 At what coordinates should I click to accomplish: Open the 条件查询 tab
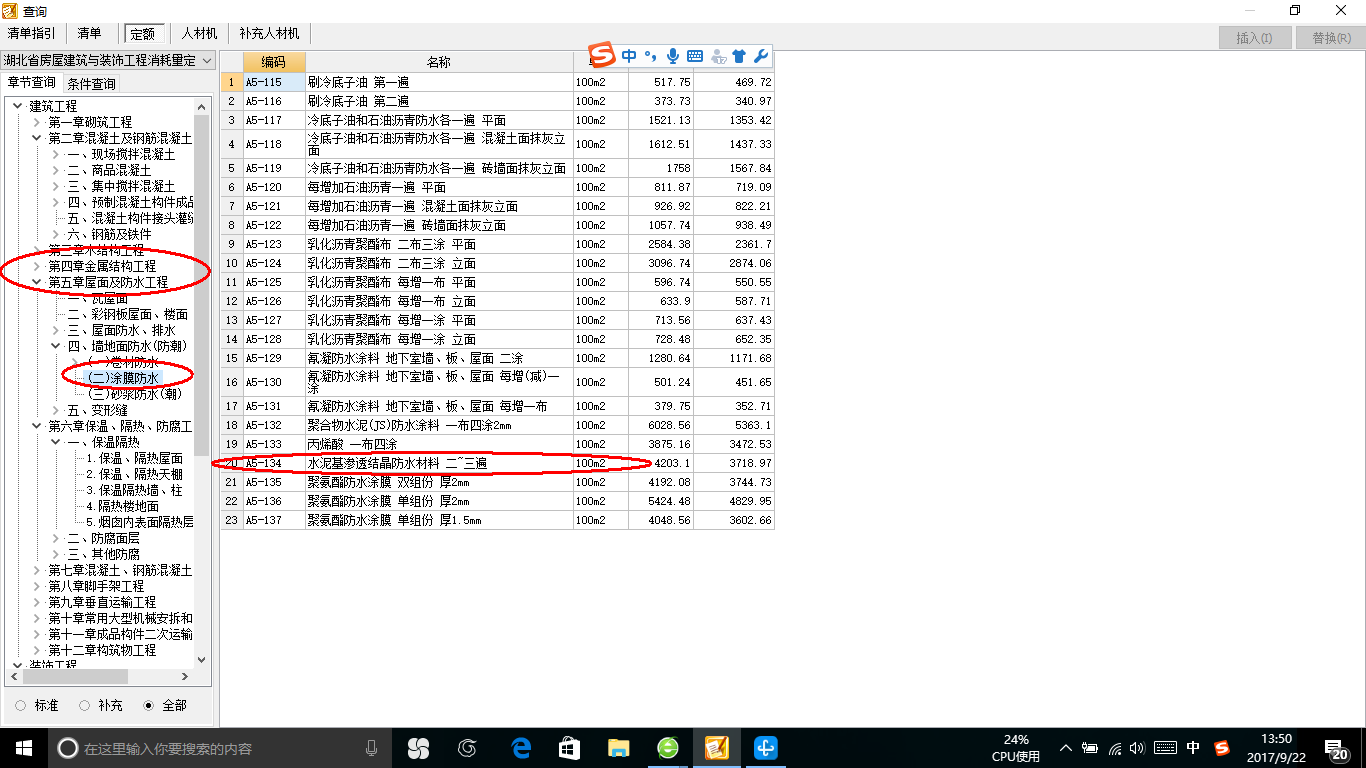click(x=92, y=83)
